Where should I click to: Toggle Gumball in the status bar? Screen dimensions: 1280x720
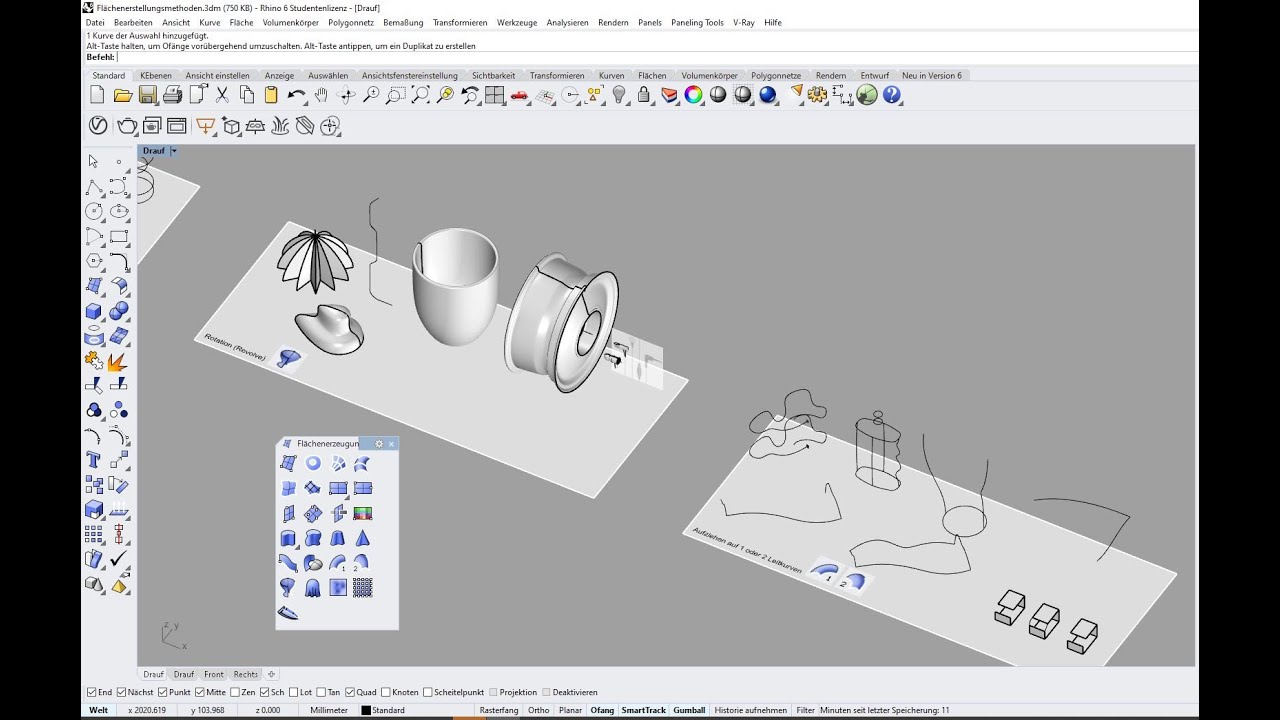tap(689, 710)
